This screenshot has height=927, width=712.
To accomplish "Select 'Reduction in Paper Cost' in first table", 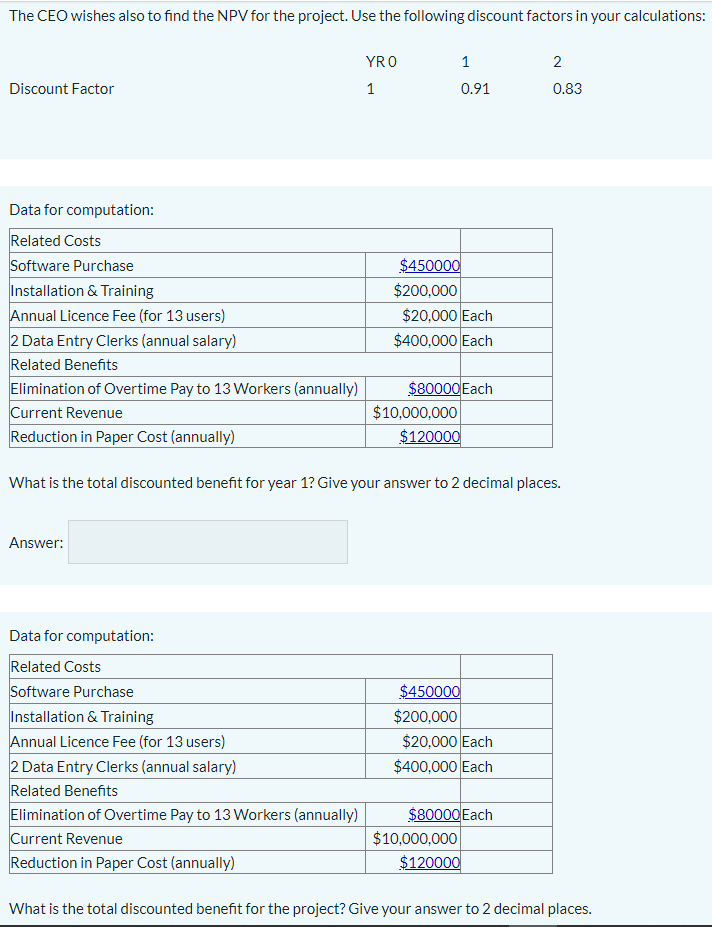I will point(123,436).
